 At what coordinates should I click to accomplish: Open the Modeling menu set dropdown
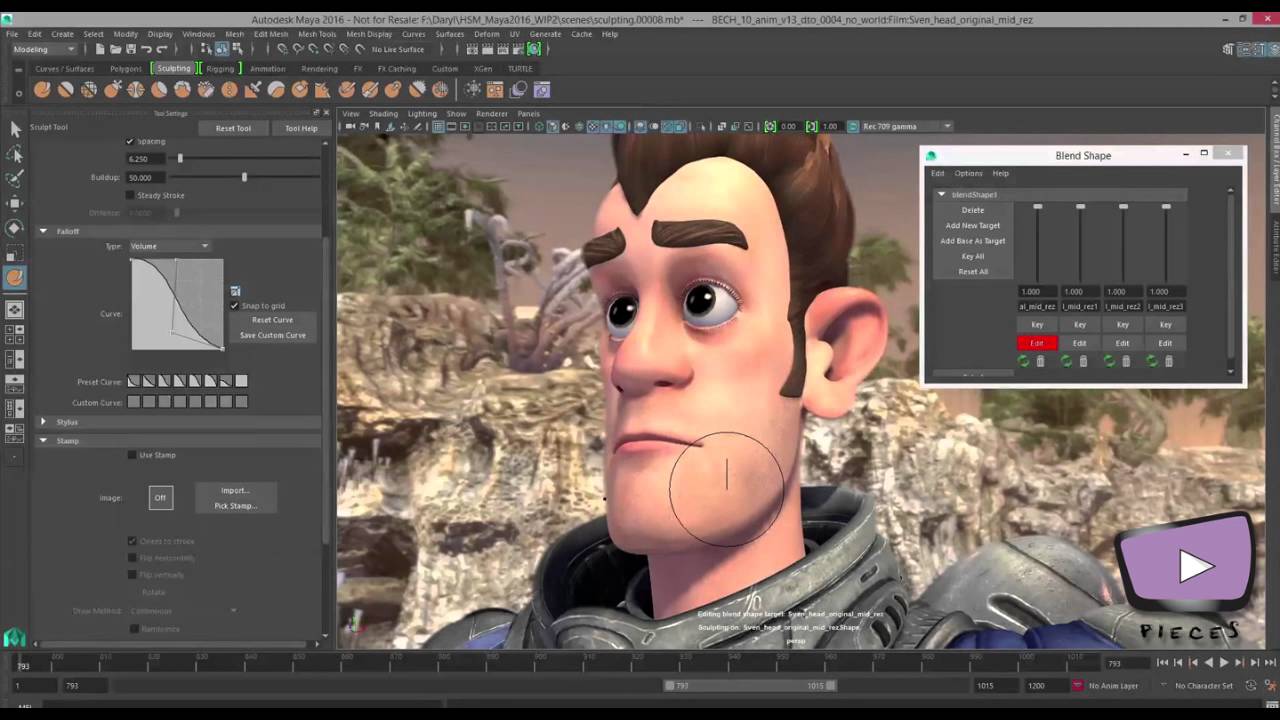pos(43,49)
